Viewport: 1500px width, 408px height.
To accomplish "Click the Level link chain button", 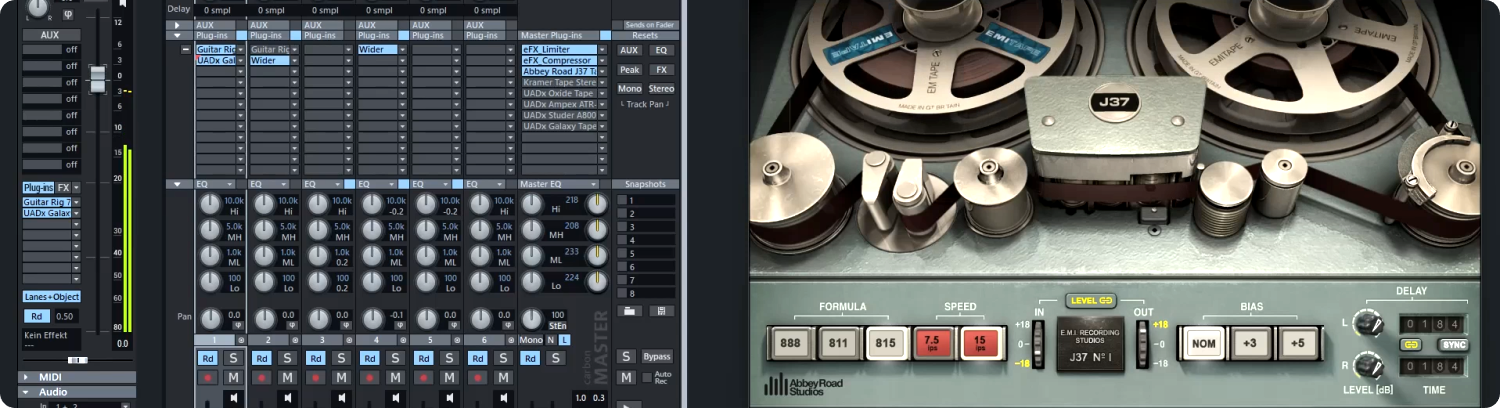I will pyautogui.click(x=1093, y=300).
